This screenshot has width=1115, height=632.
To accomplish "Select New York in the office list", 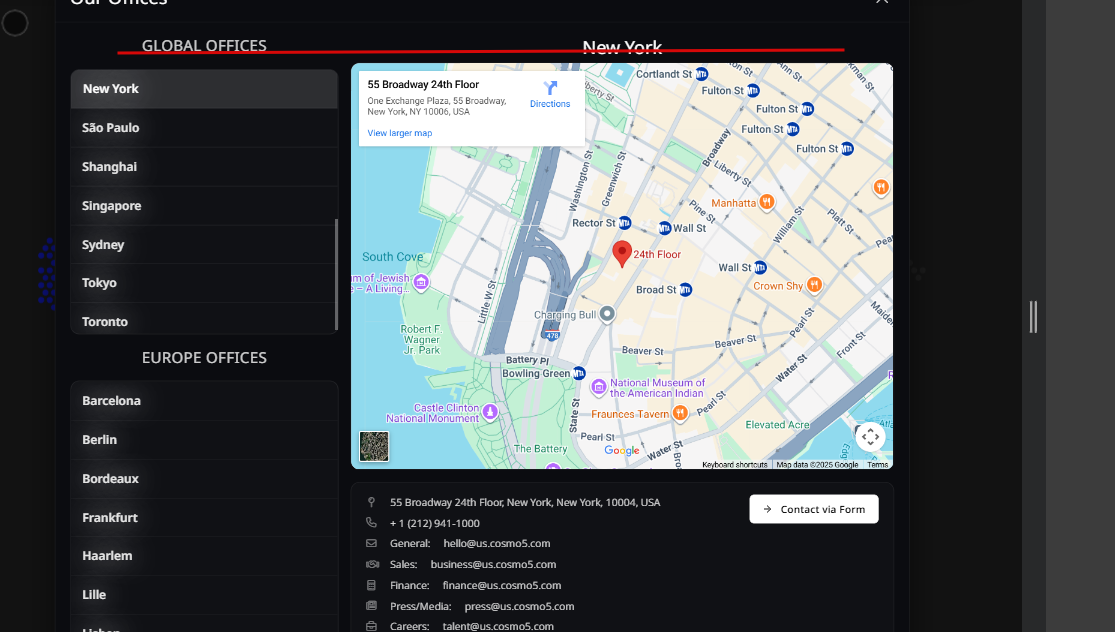I will (x=203, y=89).
